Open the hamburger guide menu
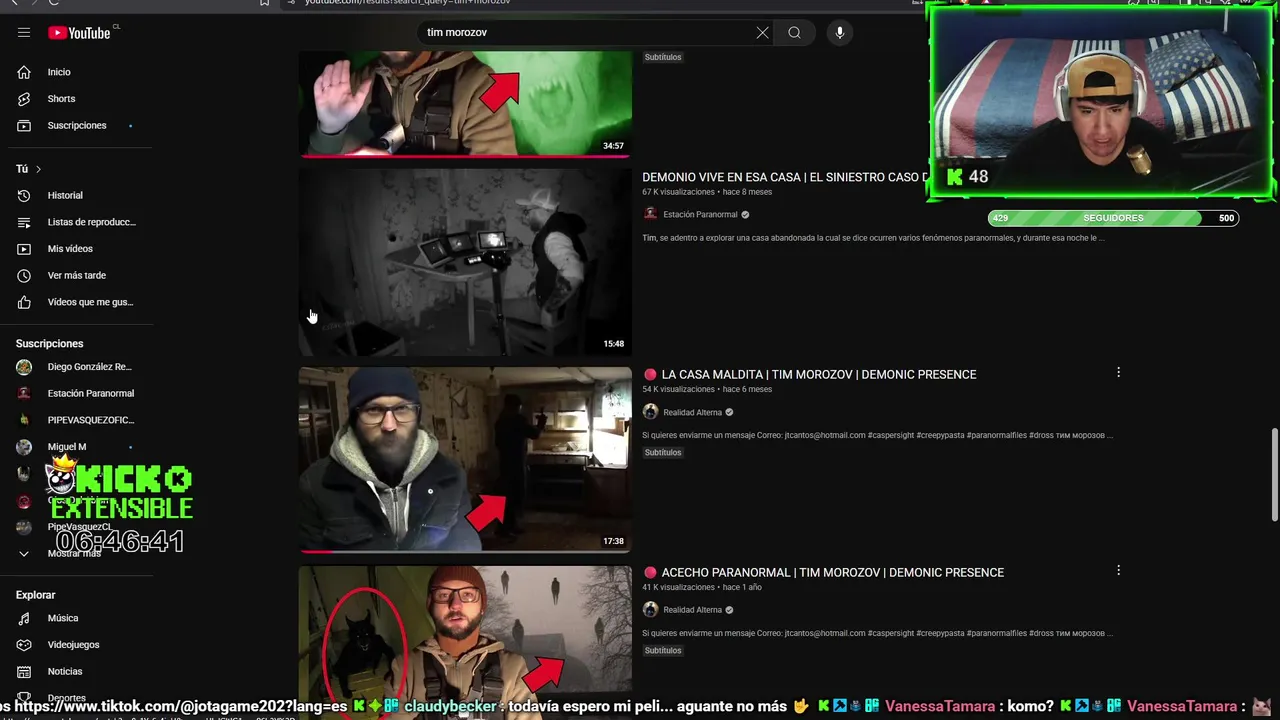 (24, 33)
